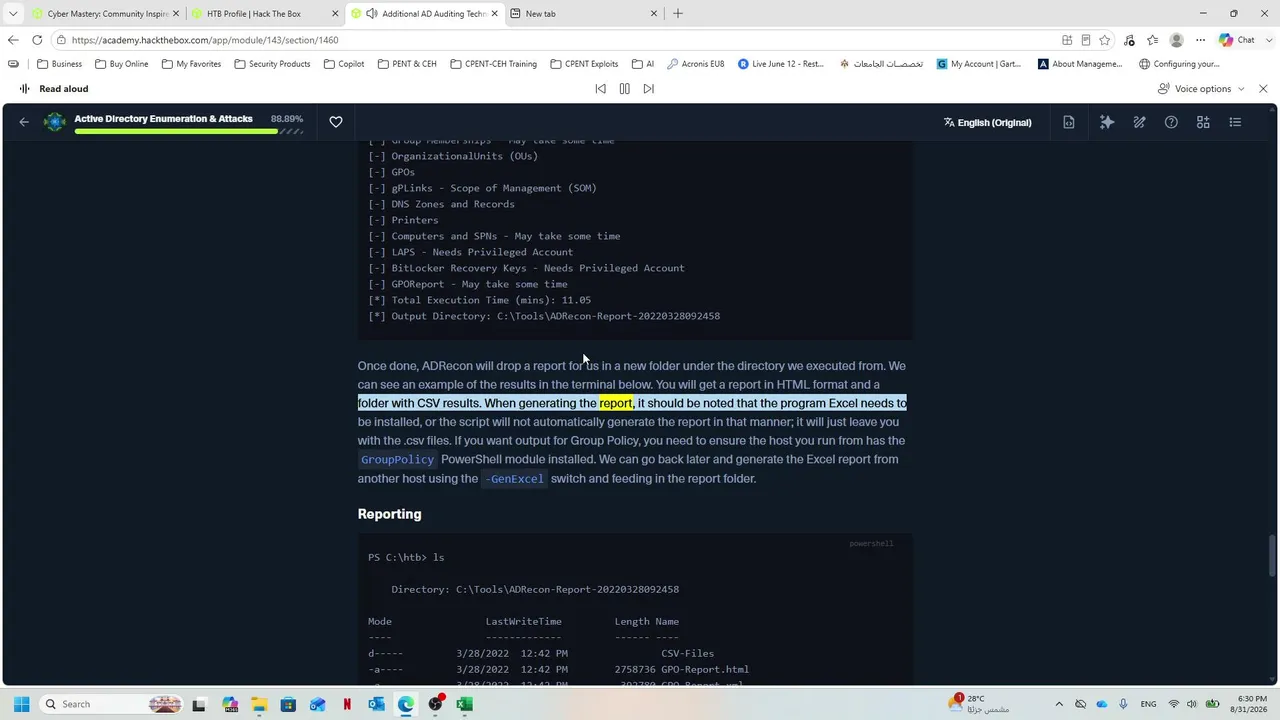Open the Live June 12 - Rest... bookmark
Image resolution: width=1280 pixels, height=720 pixels.
pyautogui.click(x=781, y=64)
